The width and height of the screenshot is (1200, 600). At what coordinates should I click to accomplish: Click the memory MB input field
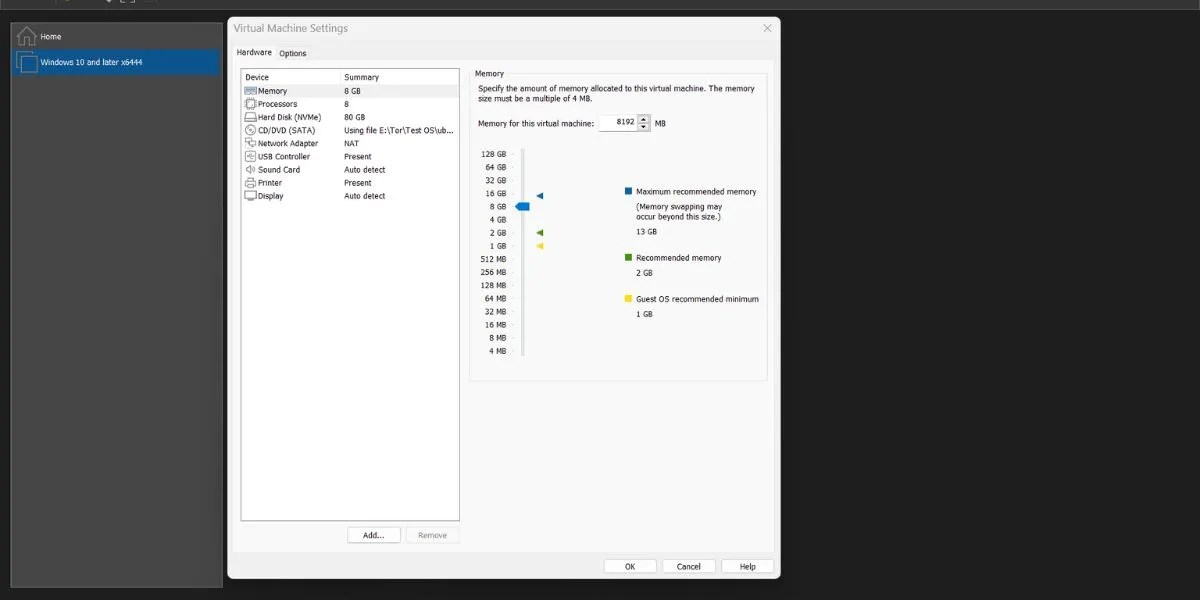(x=618, y=122)
